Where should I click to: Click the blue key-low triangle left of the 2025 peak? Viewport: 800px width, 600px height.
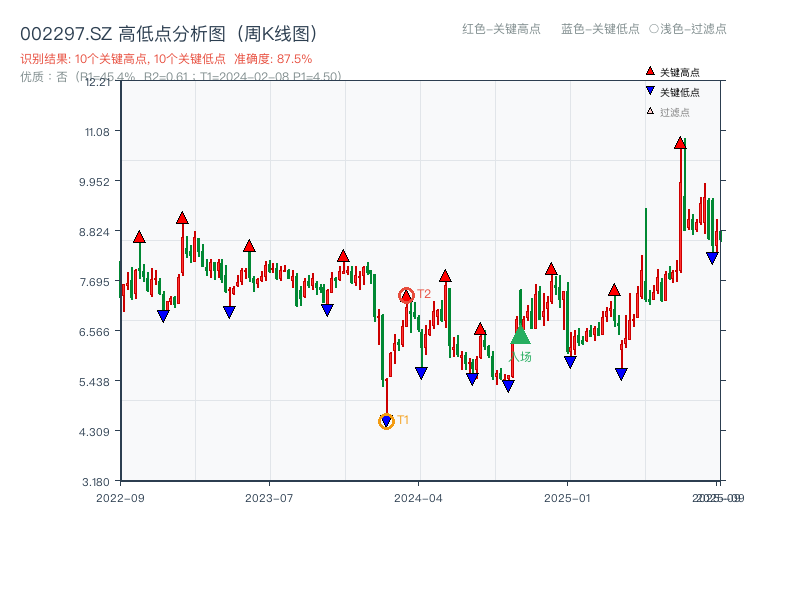pyautogui.click(x=620, y=374)
